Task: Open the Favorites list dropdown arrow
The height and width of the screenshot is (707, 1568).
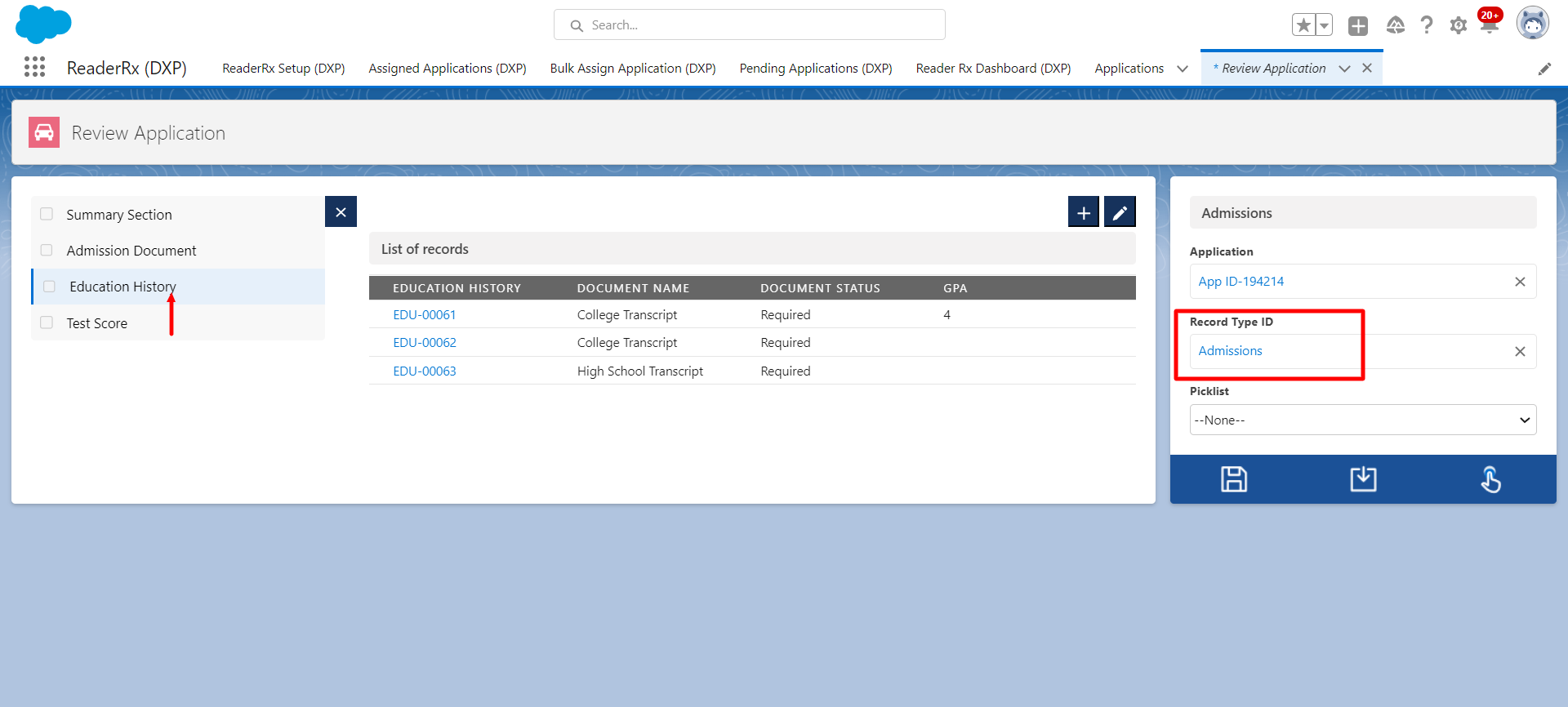Action: [1324, 25]
